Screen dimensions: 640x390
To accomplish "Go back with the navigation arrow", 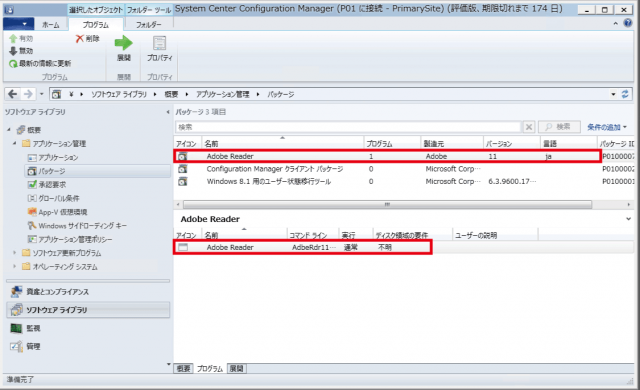I will 13,94.
